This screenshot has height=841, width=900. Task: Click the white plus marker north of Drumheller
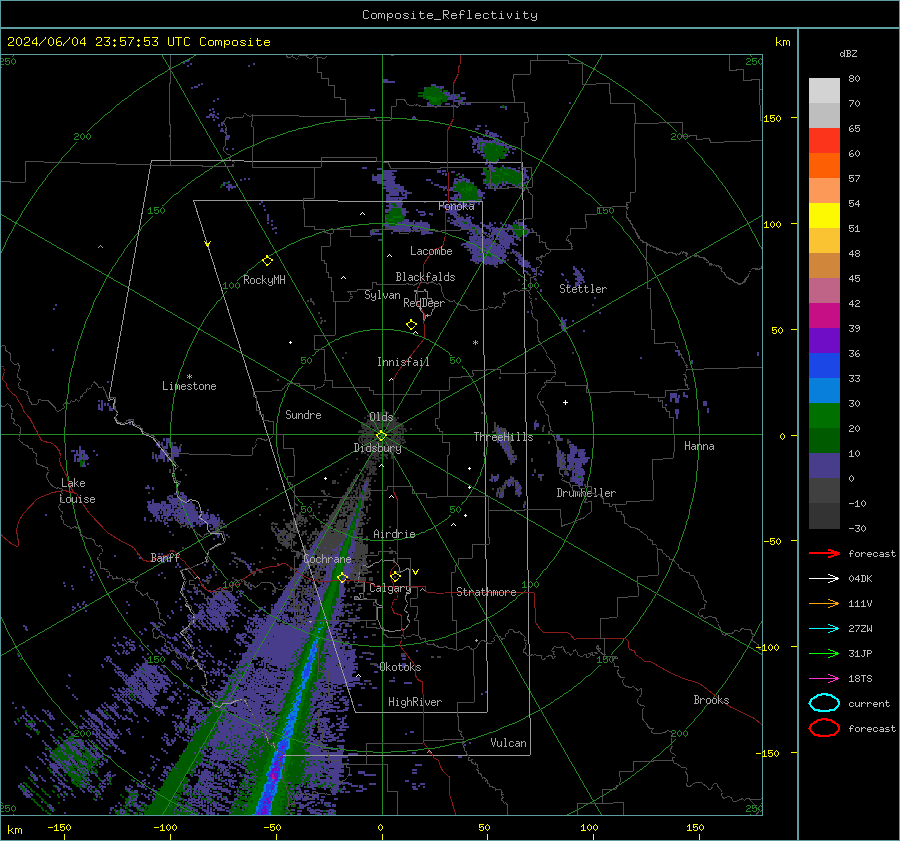coord(565,402)
